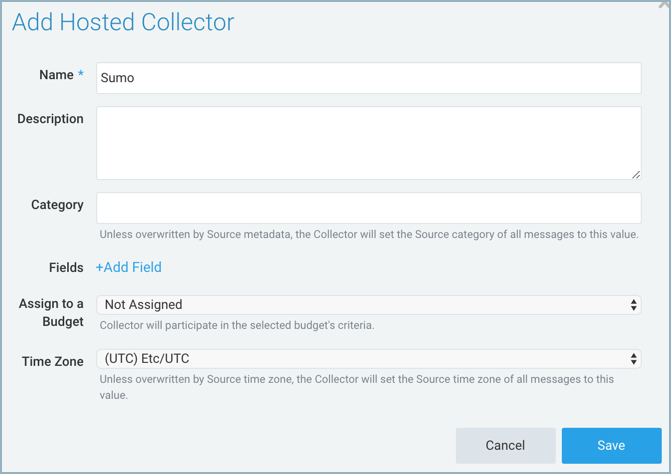Image resolution: width=671 pixels, height=474 pixels.
Task: Click the +Add Field link
Action: coord(129,267)
